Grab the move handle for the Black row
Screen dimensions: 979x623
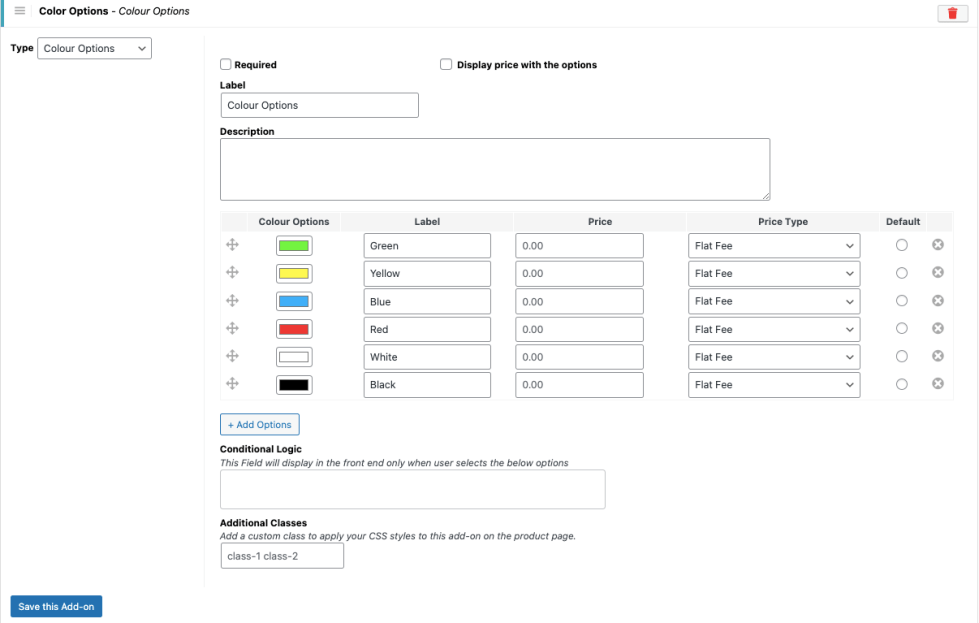click(x=232, y=383)
